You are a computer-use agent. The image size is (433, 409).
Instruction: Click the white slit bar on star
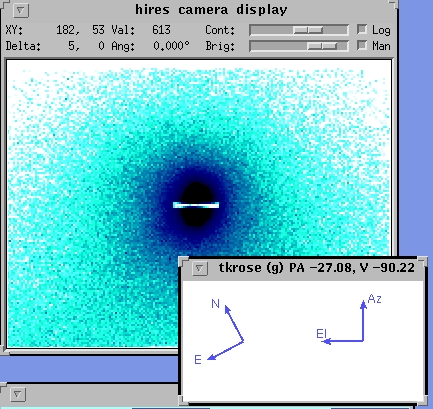coord(196,205)
